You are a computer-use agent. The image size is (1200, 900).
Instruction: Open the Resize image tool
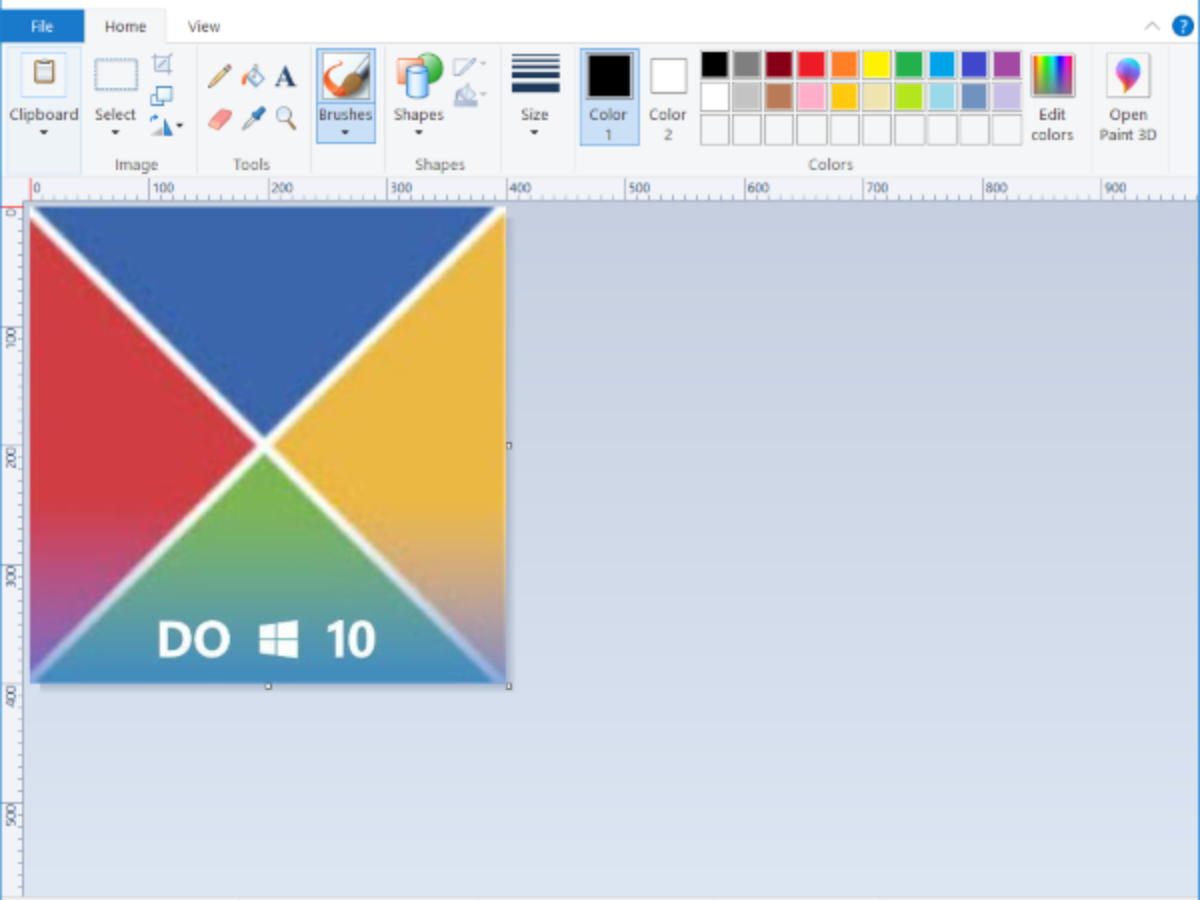162,96
